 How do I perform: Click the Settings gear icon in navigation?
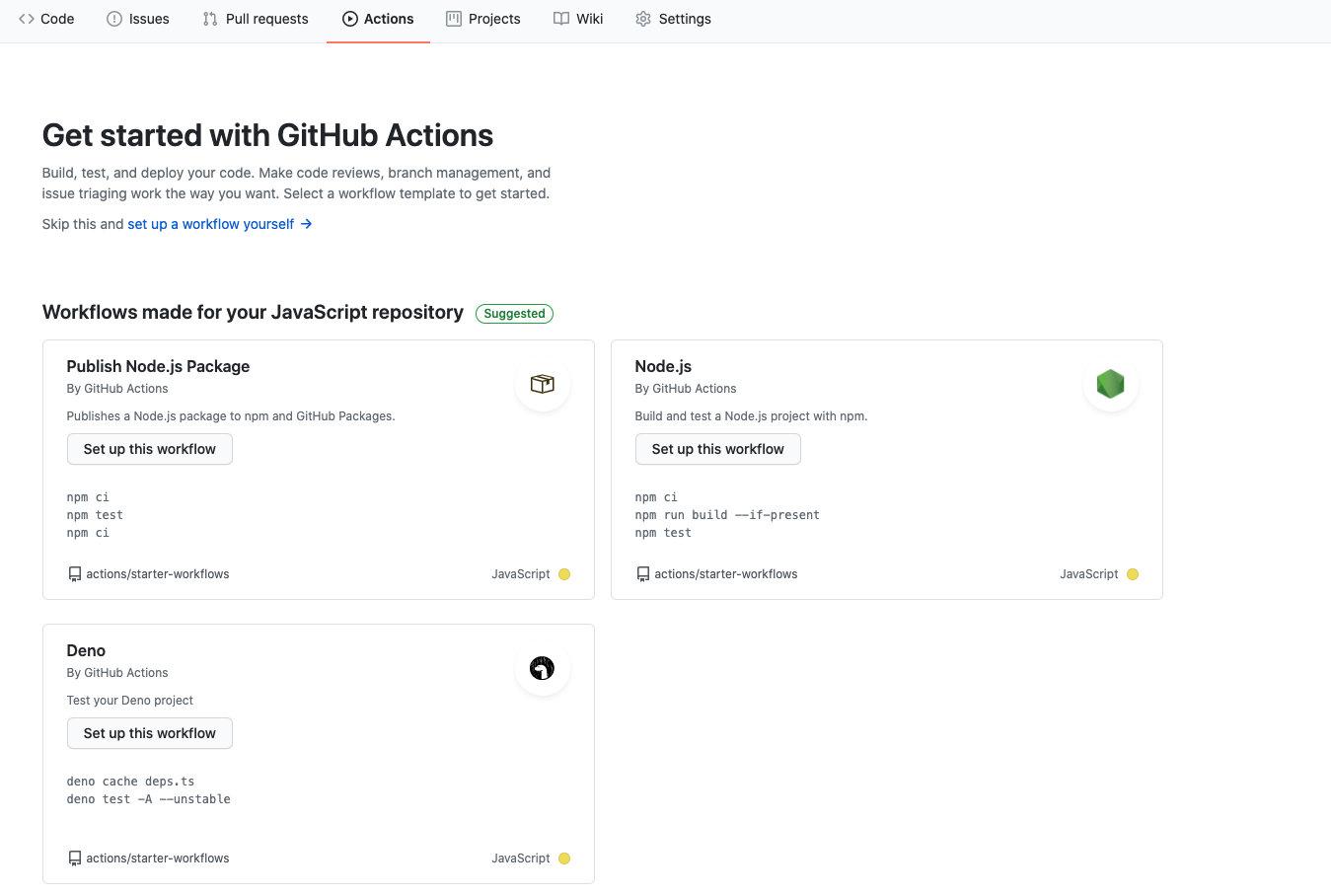tap(643, 19)
